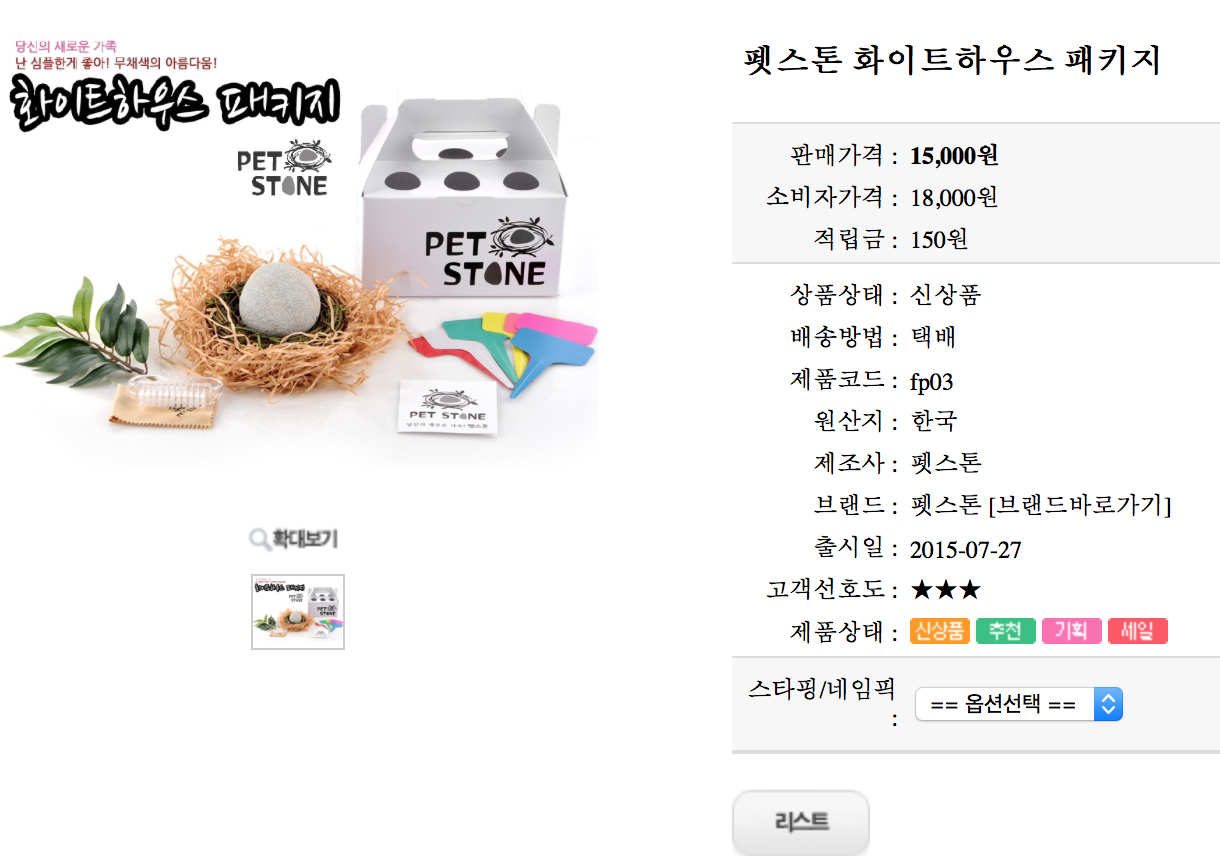Click the orange 신상품 status badge

coord(939,632)
